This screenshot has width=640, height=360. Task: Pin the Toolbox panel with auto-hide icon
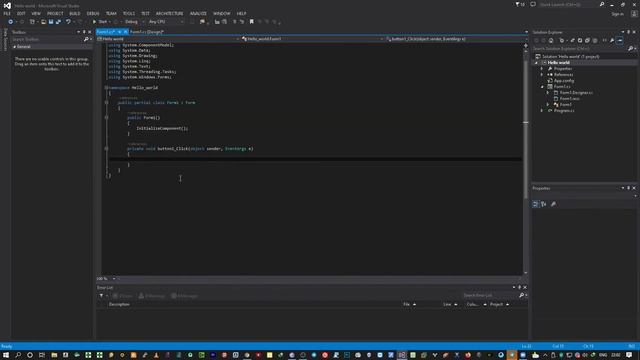pyautogui.click(x=84, y=32)
